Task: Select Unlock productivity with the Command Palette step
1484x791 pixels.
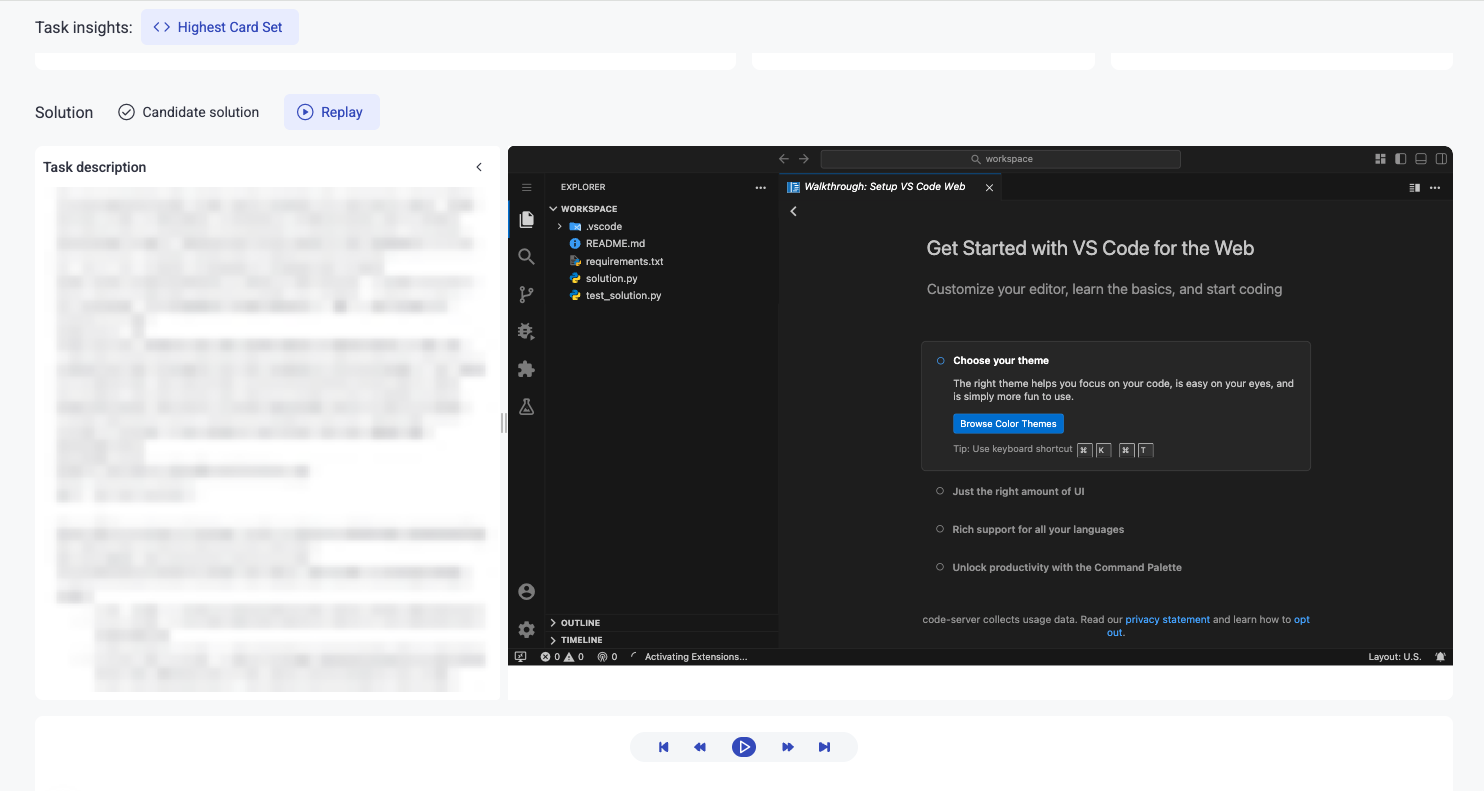Action: (1067, 567)
